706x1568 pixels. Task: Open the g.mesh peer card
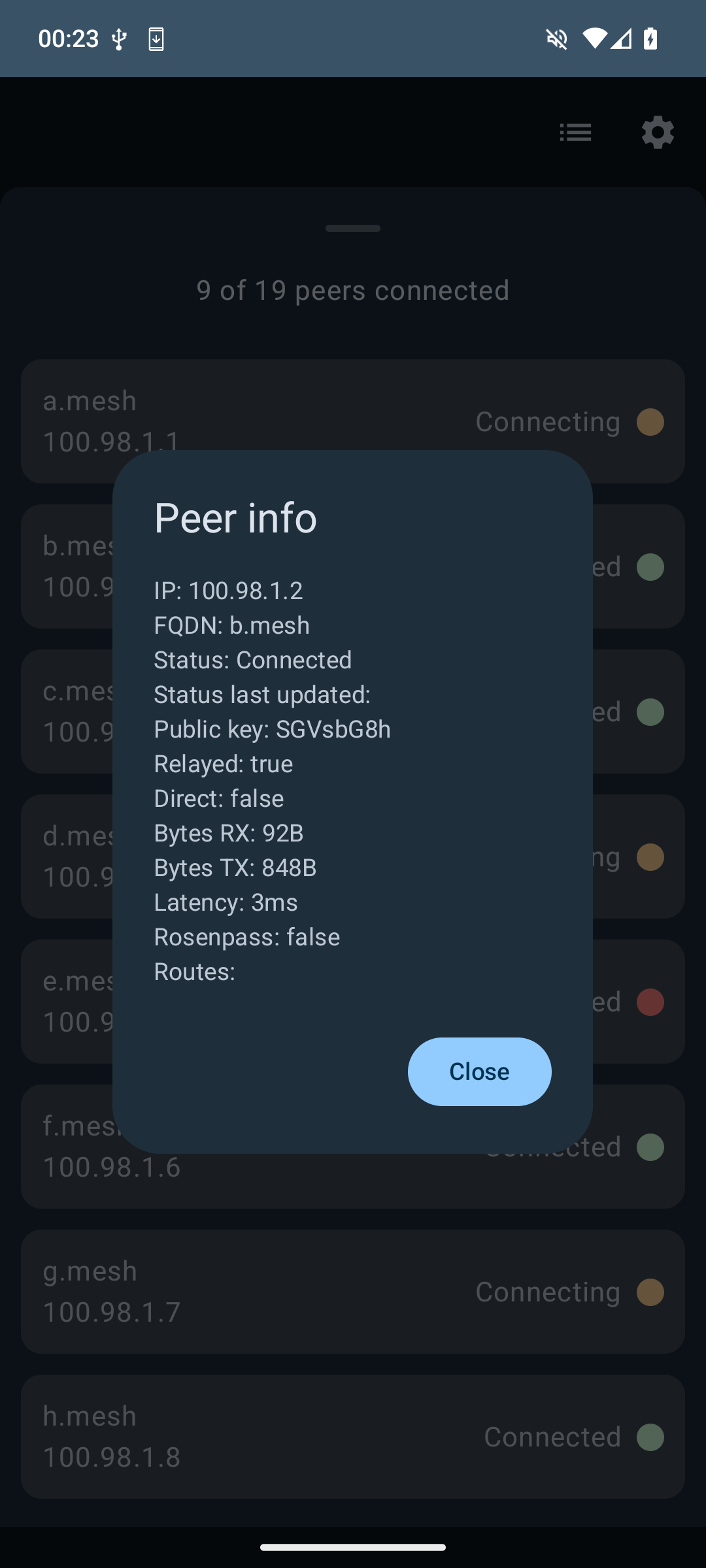point(261,1292)
